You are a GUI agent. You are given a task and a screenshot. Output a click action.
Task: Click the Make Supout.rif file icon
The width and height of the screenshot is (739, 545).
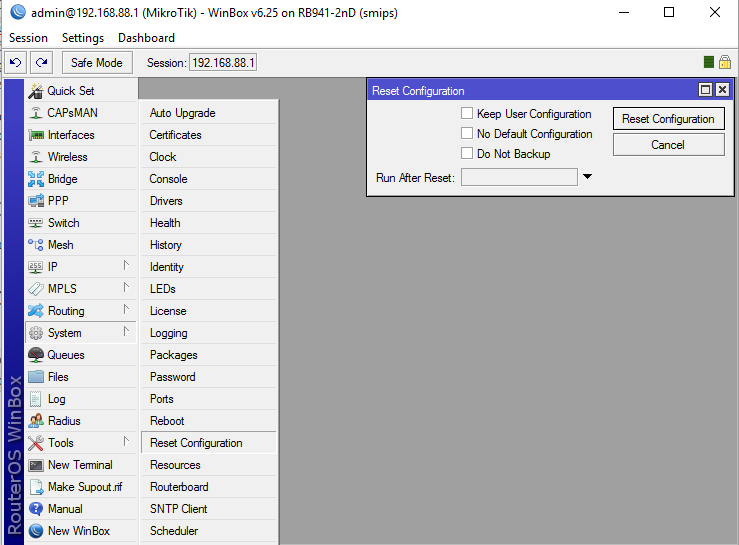point(36,487)
